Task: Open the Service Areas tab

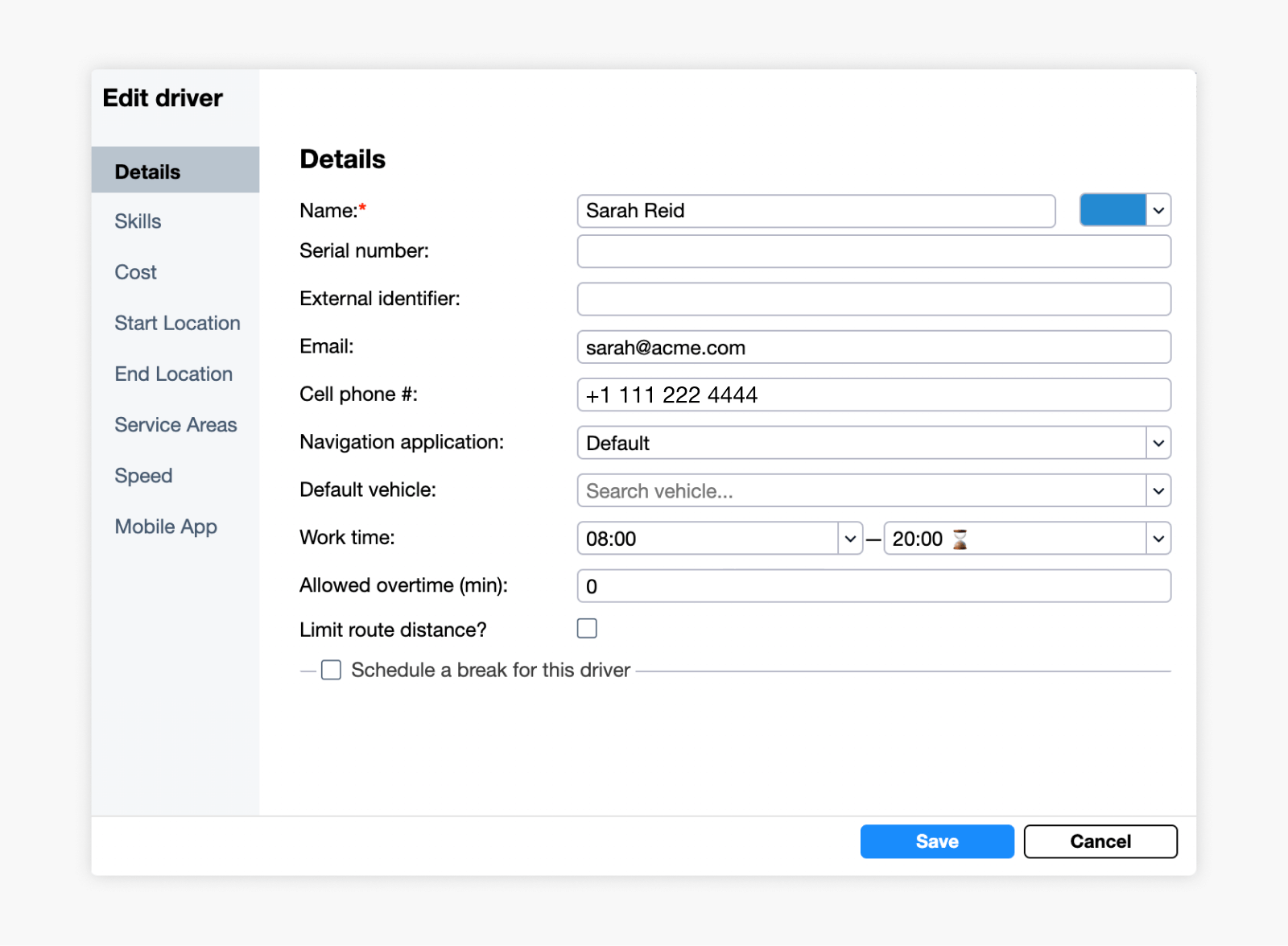Action: coord(175,424)
